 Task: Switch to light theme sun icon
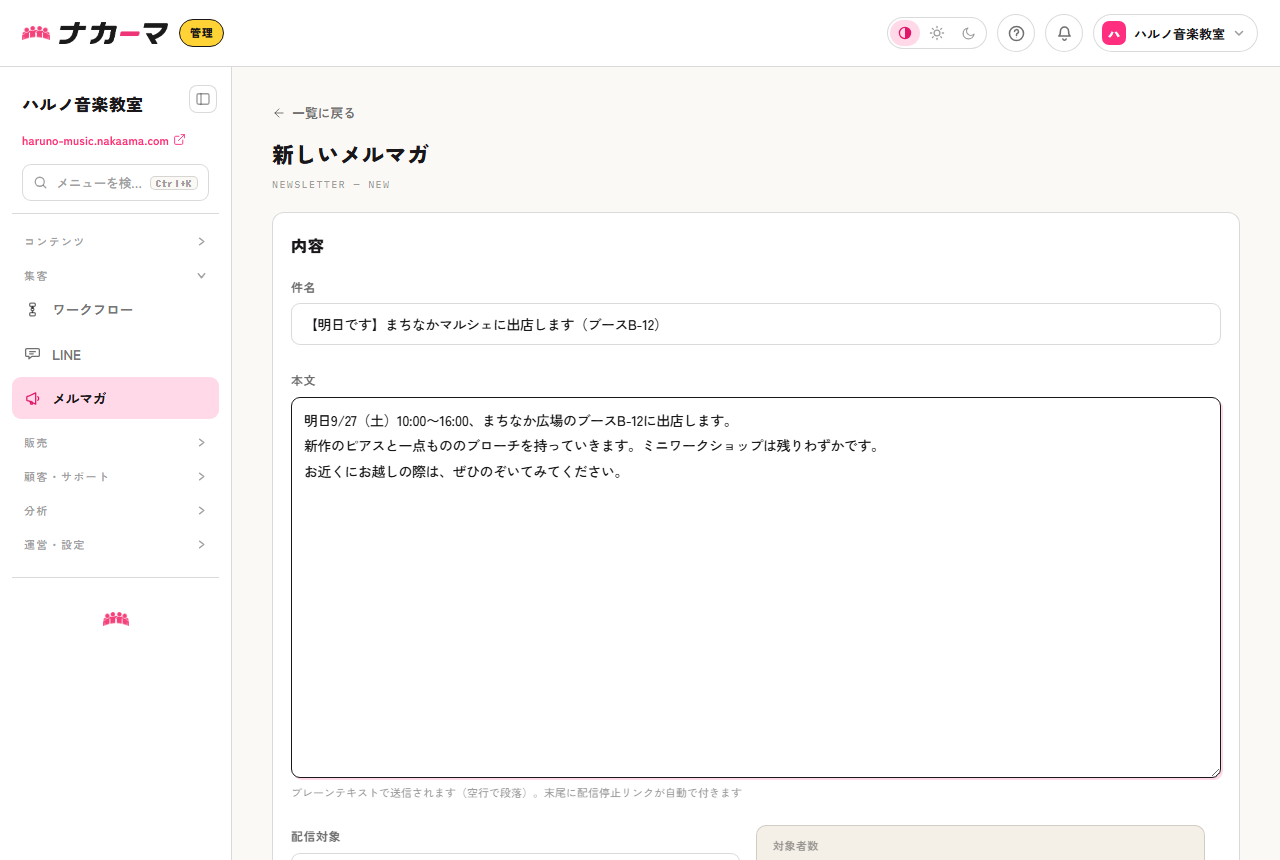pos(937,33)
